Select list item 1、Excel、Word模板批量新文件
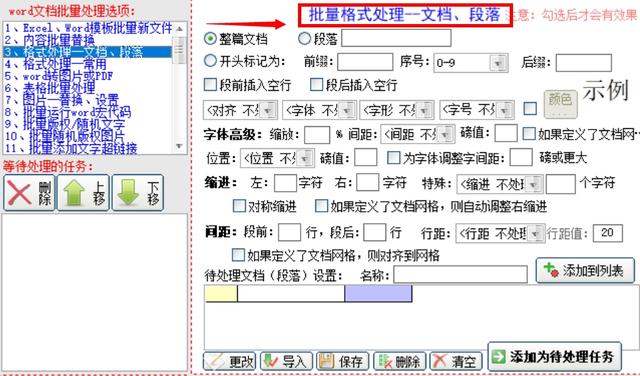Screen dimensions: 640x376 [88, 28]
